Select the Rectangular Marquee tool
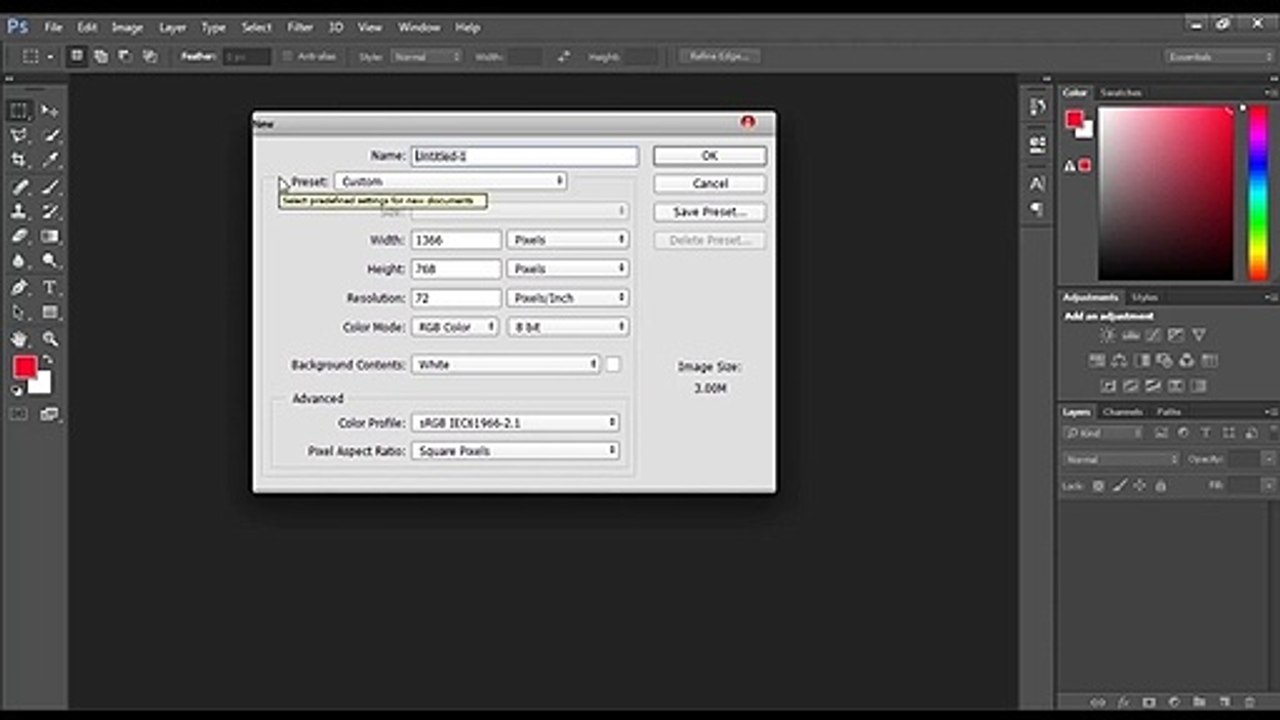Screen dimensions: 1280x720 (19, 110)
